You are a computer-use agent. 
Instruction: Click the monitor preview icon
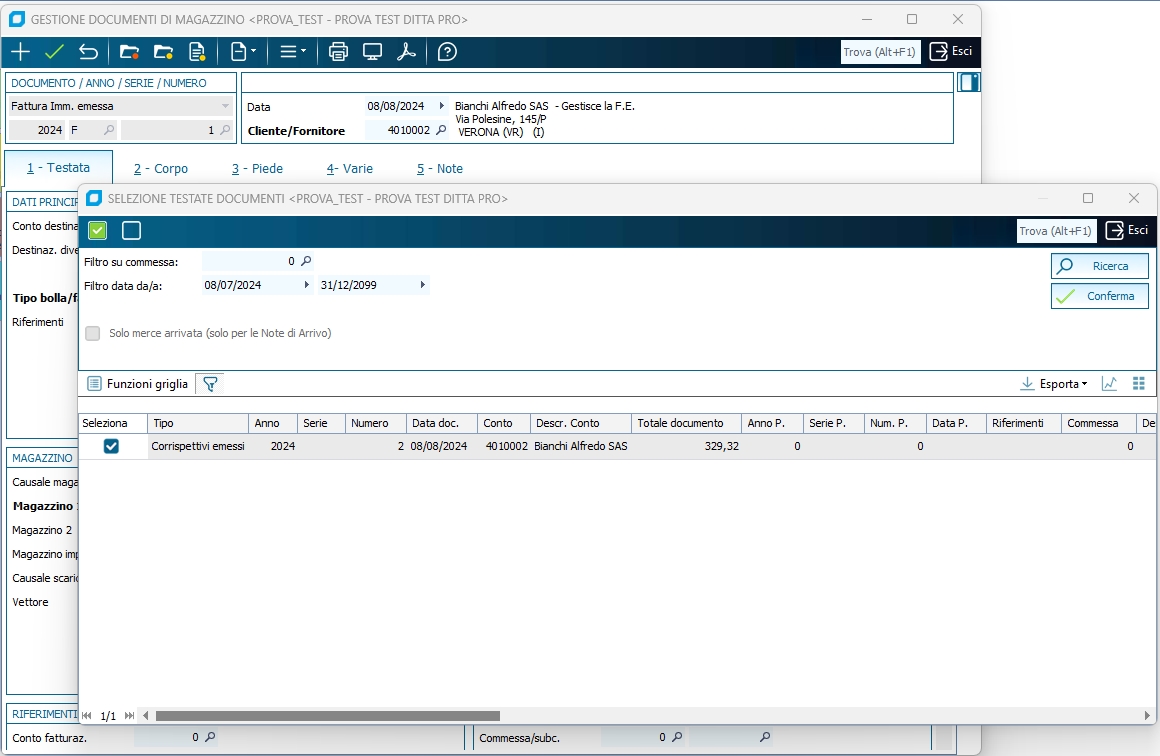point(372,52)
